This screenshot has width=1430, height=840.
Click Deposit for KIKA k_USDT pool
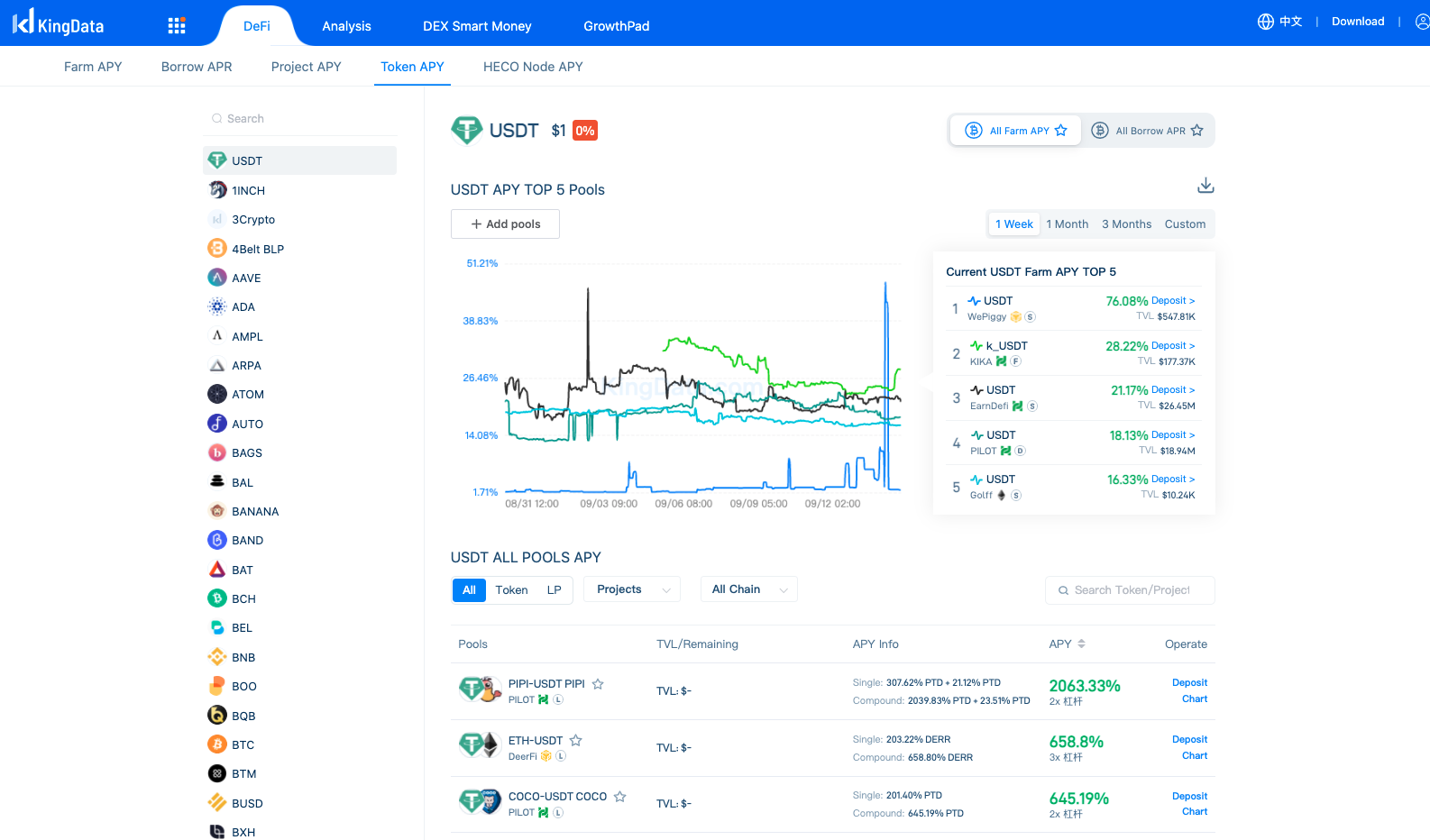tap(1173, 346)
